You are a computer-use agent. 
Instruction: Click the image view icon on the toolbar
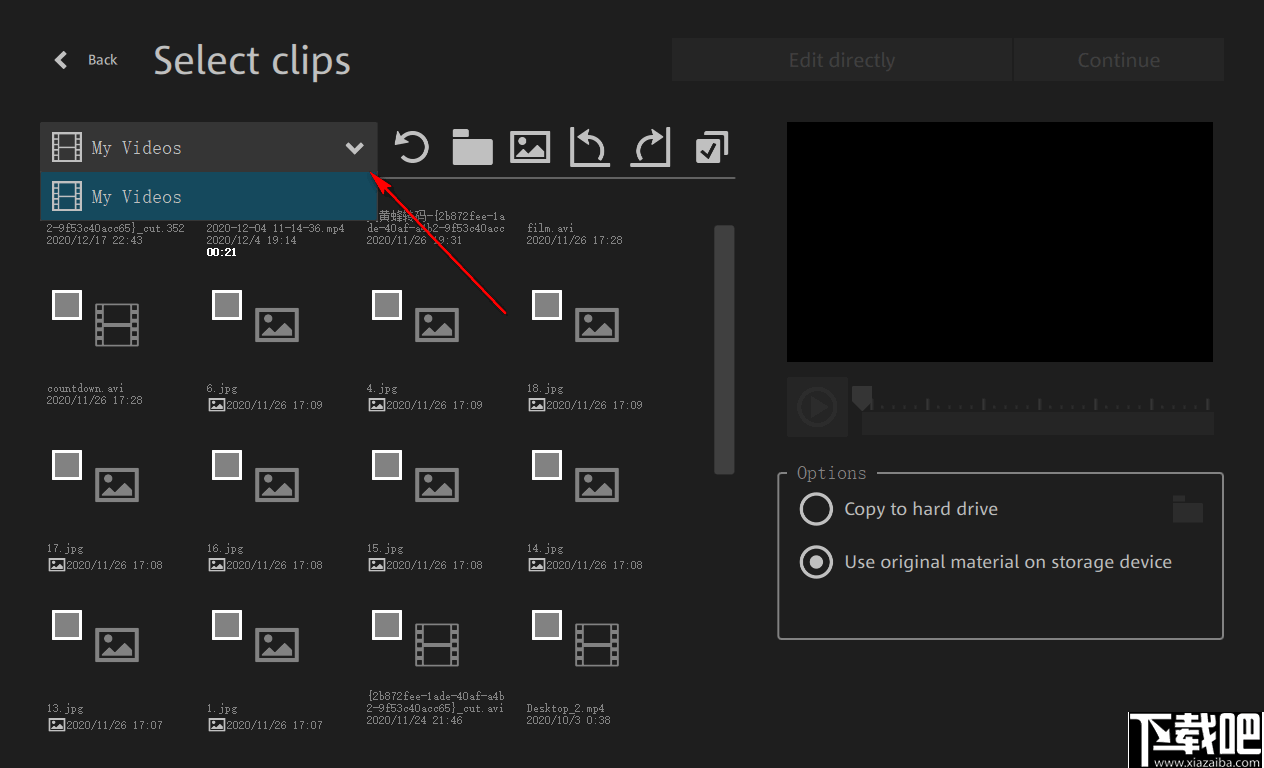[530, 147]
